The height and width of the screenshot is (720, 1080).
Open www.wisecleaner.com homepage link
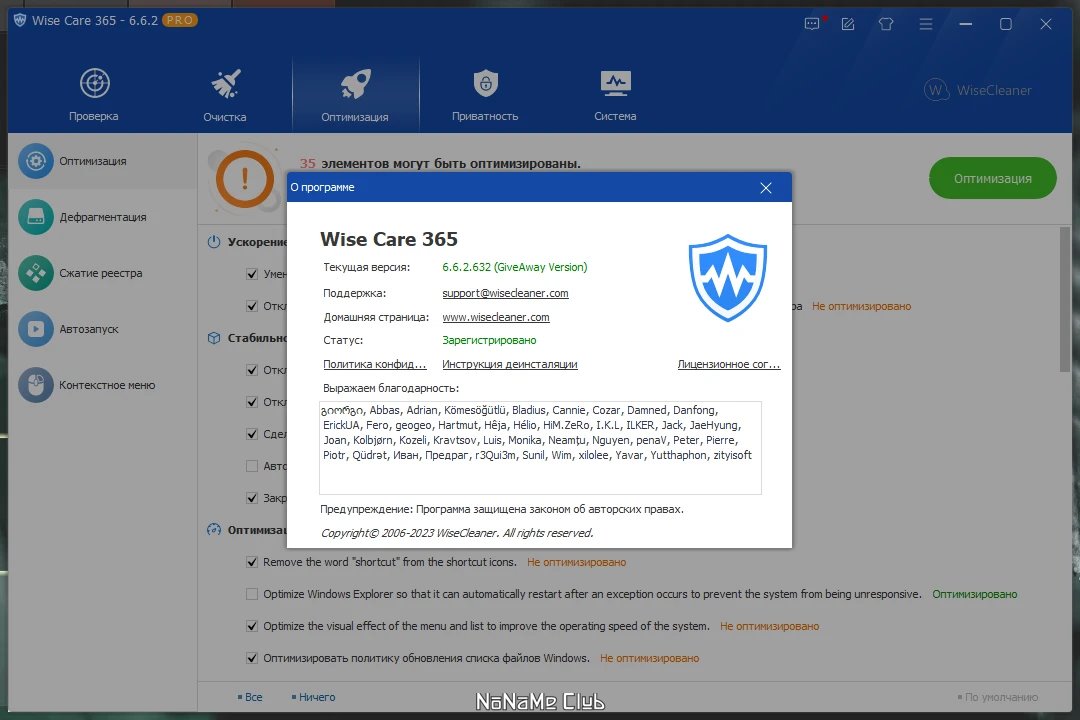[495, 318]
